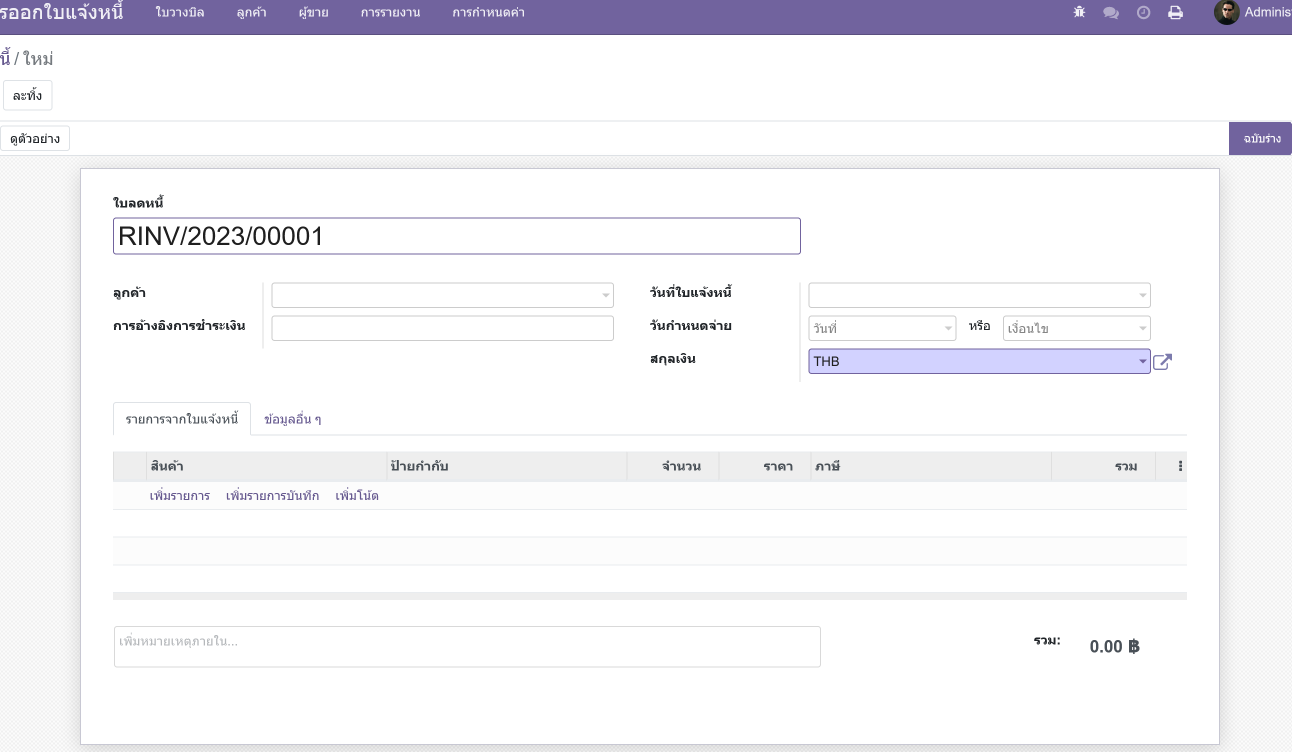Screen dimensions: 1292x752
Task: Click the เพิ่มโน้ต add note link
Action: [x=357, y=496]
